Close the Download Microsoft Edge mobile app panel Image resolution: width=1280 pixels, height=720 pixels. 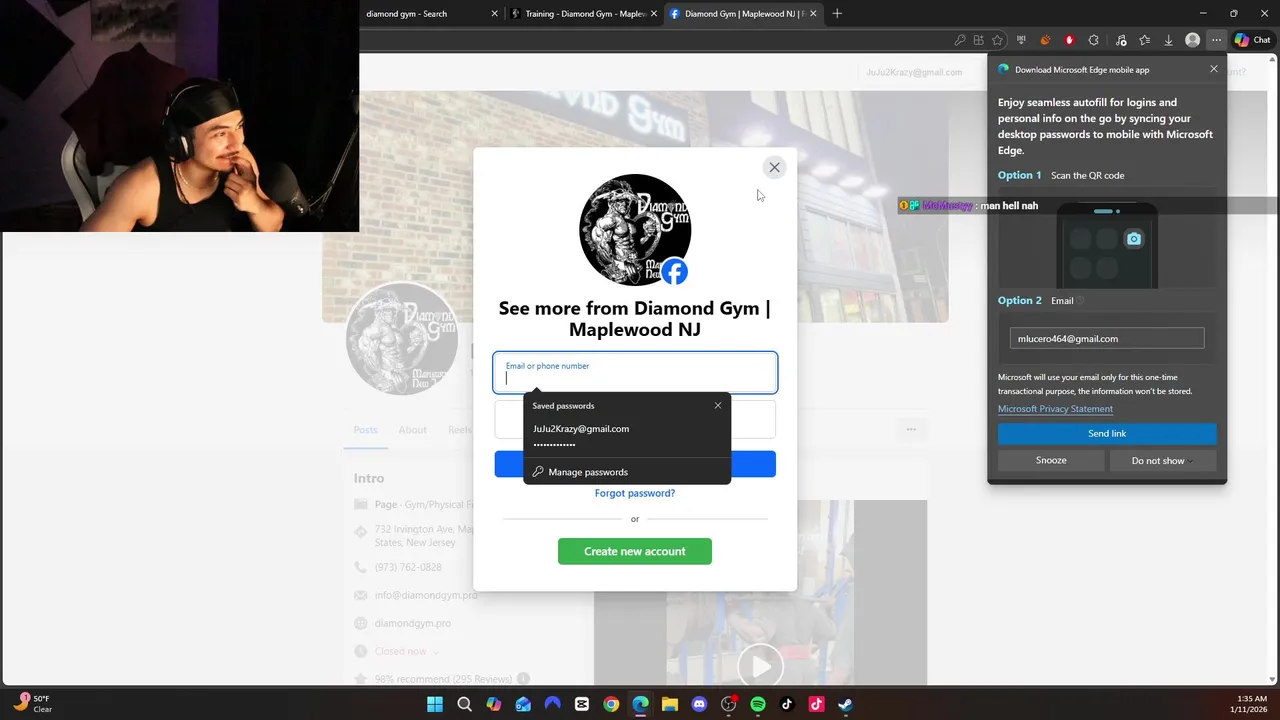tap(1214, 69)
